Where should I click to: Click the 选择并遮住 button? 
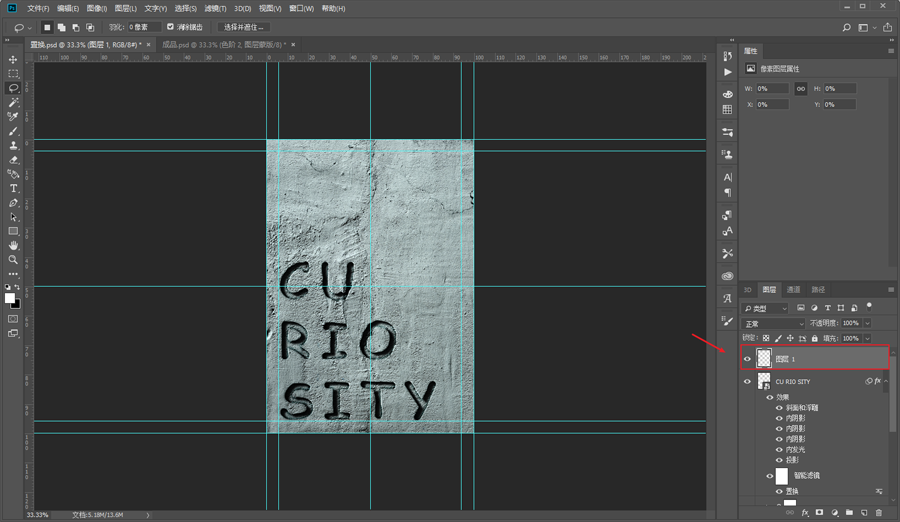pos(243,27)
